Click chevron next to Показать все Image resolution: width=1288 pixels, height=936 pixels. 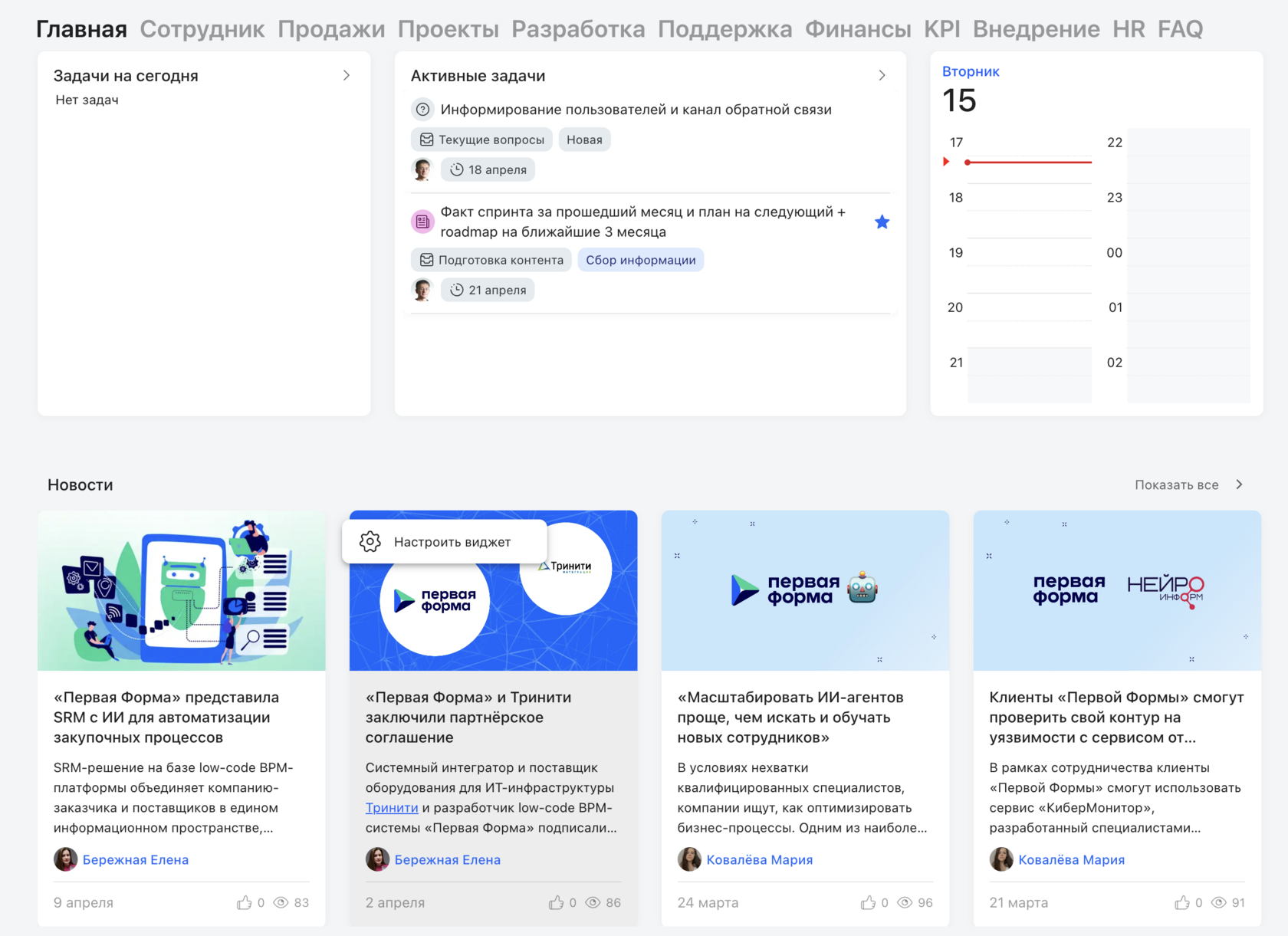(x=1240, y=484)
